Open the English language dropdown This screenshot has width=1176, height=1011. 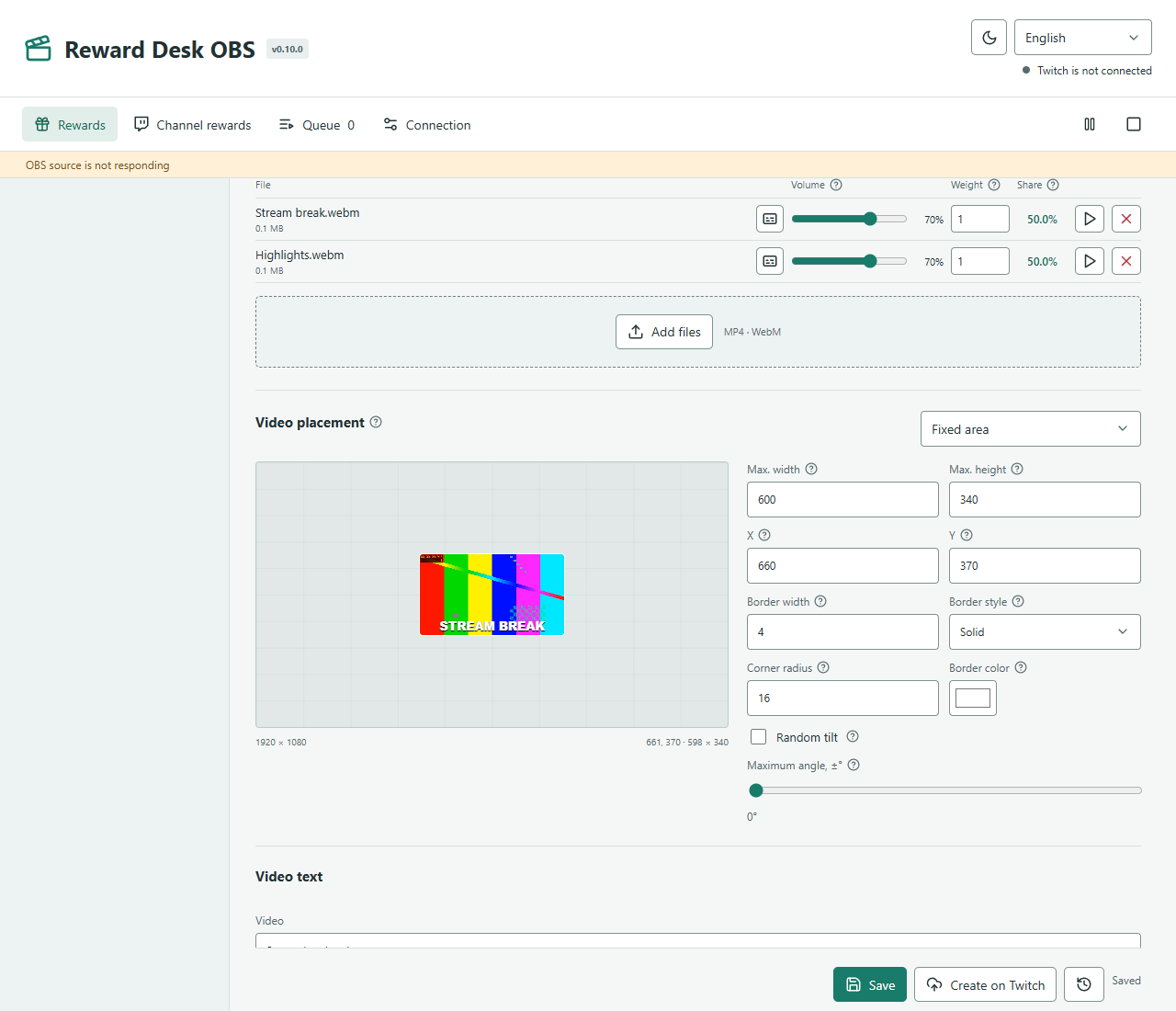click(x=1082, y=38)
